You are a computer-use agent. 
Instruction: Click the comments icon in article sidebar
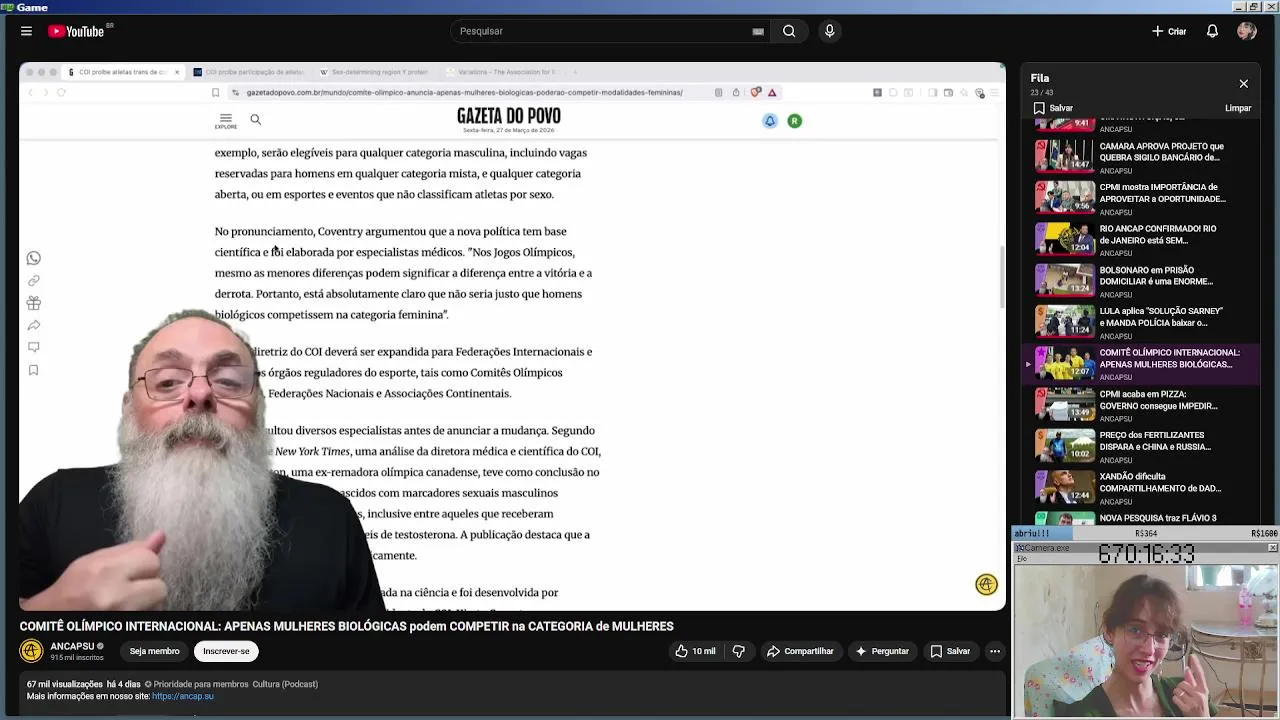33,347
